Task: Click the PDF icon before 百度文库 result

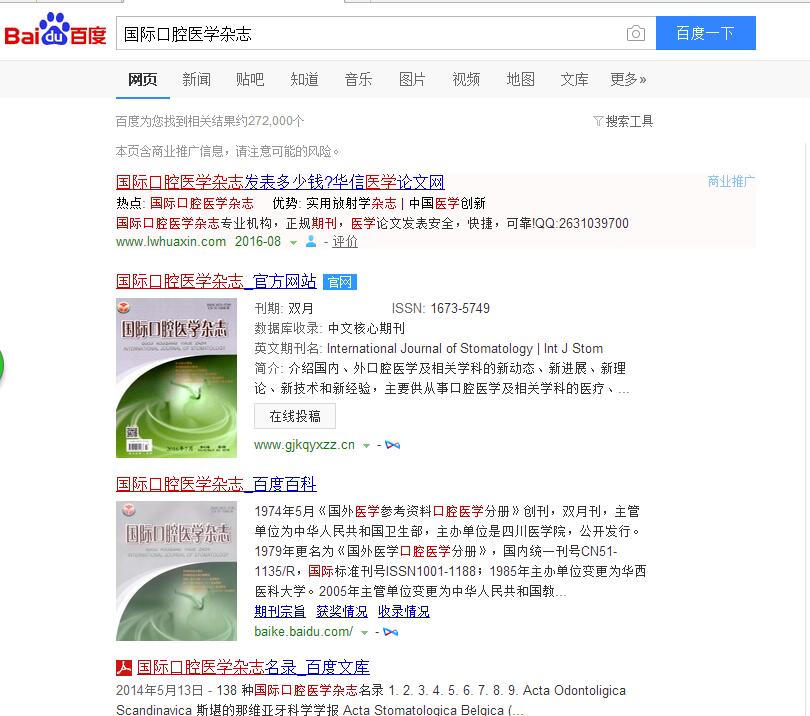Action: point(124,668)
